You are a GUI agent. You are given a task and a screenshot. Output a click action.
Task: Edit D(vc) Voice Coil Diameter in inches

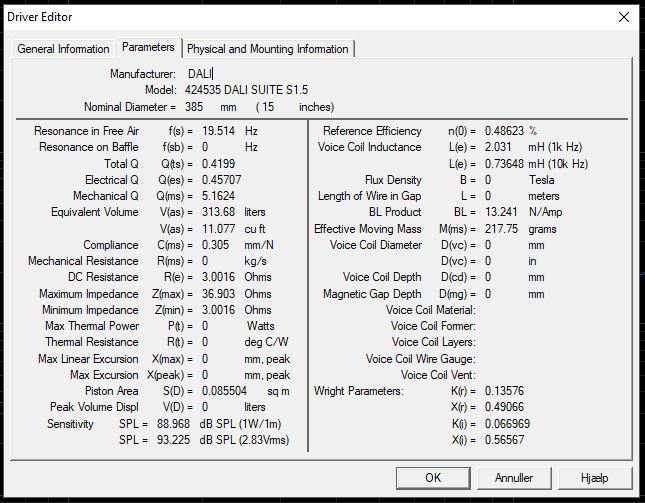[488, 261]
